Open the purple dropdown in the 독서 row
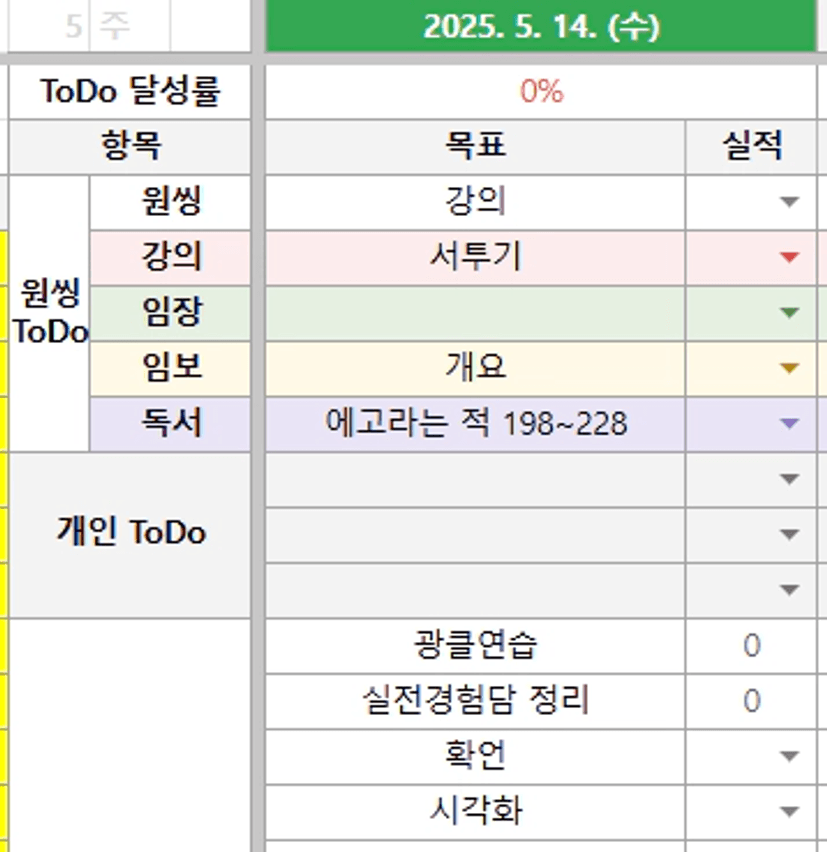This screenshot has height=852, width=827. [790, 424]
